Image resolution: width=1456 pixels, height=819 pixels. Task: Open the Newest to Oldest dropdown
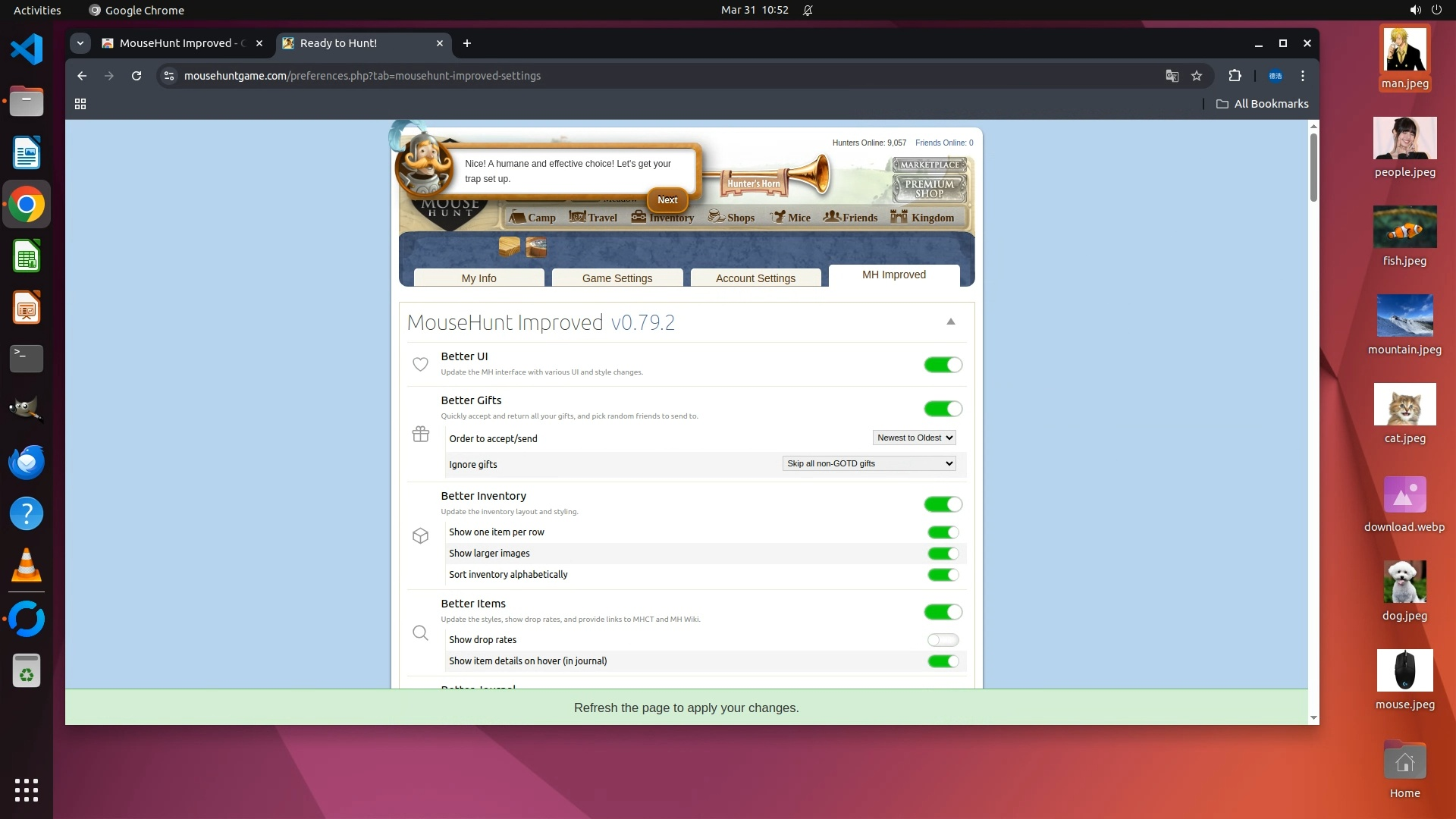[914, 438]
